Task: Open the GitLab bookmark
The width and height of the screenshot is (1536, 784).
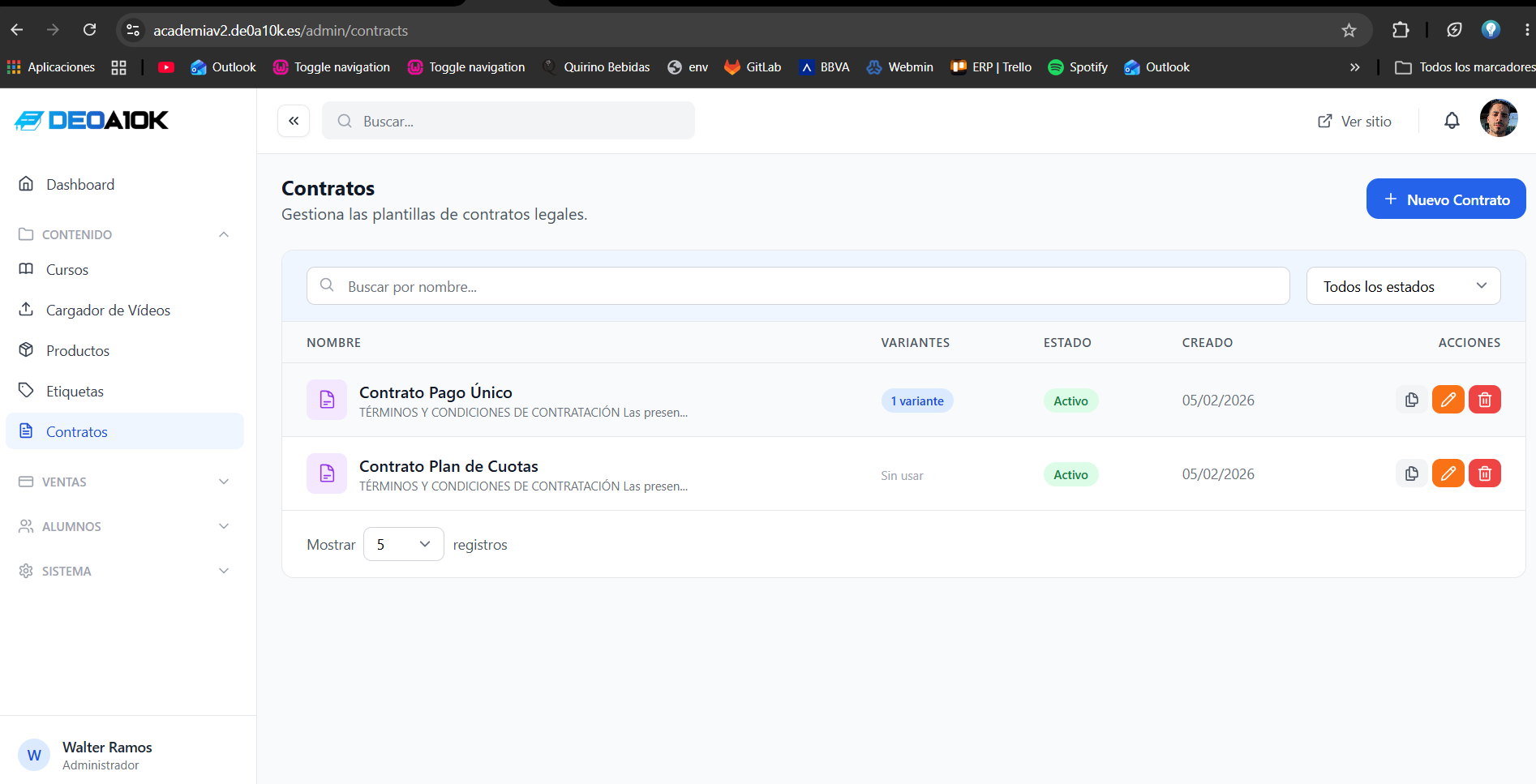Action: (x=753, y=67)
